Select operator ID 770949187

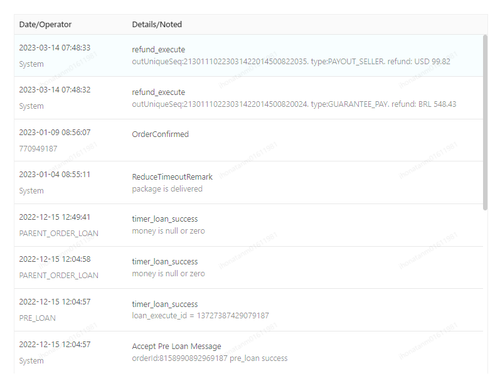(38, 149)
